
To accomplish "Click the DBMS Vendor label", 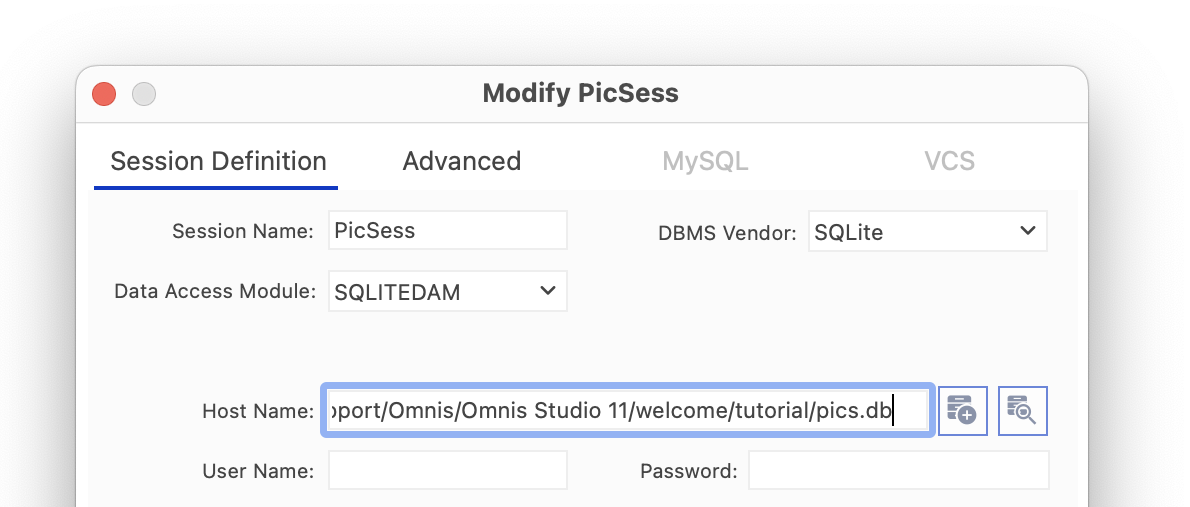I will (x=727, y=233).
